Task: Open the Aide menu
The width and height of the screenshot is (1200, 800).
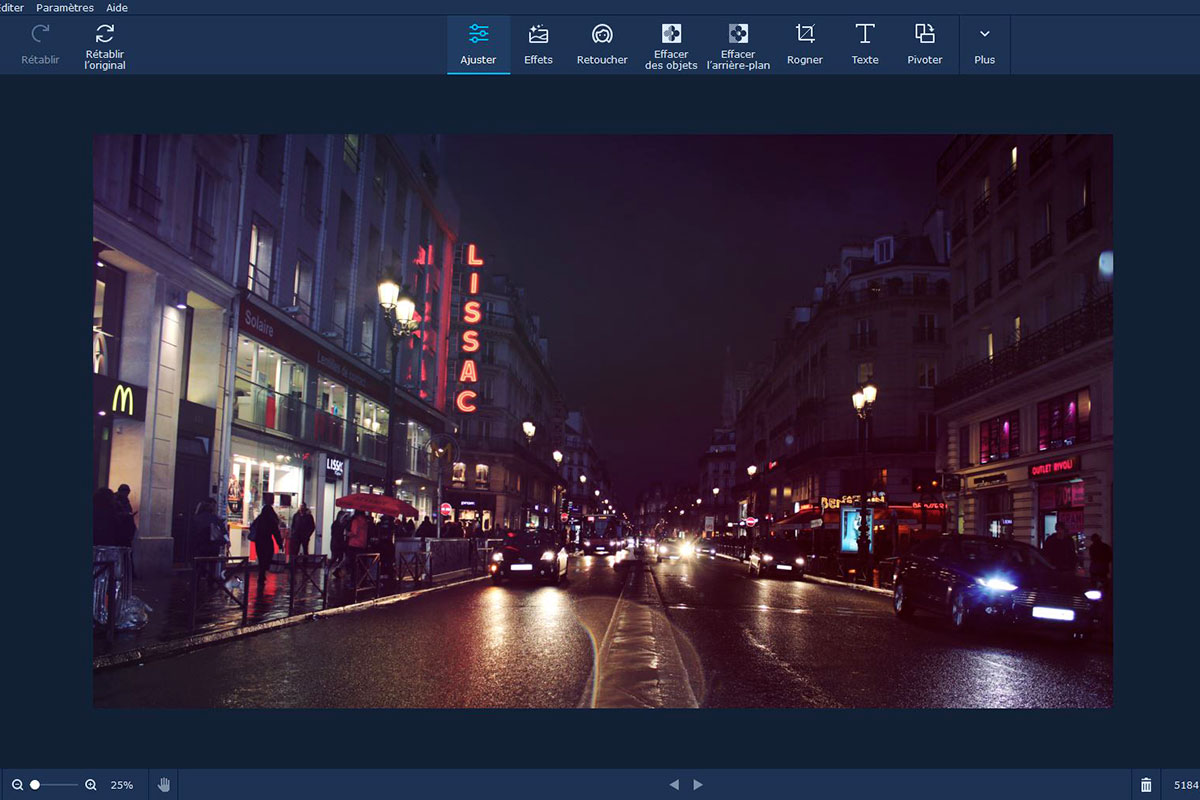Action: pos(117,7)
